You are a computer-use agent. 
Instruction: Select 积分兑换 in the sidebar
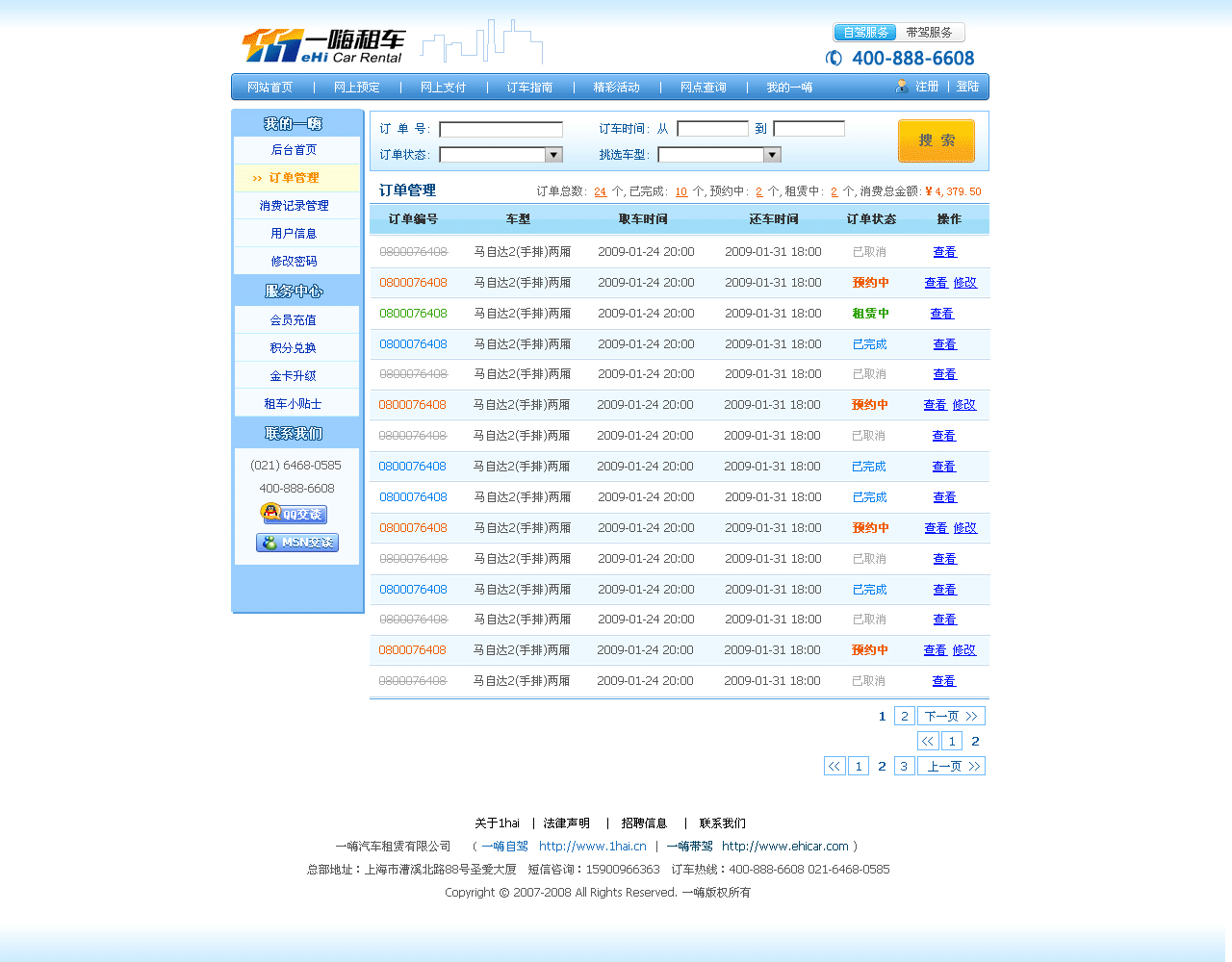tap(296, 348)
